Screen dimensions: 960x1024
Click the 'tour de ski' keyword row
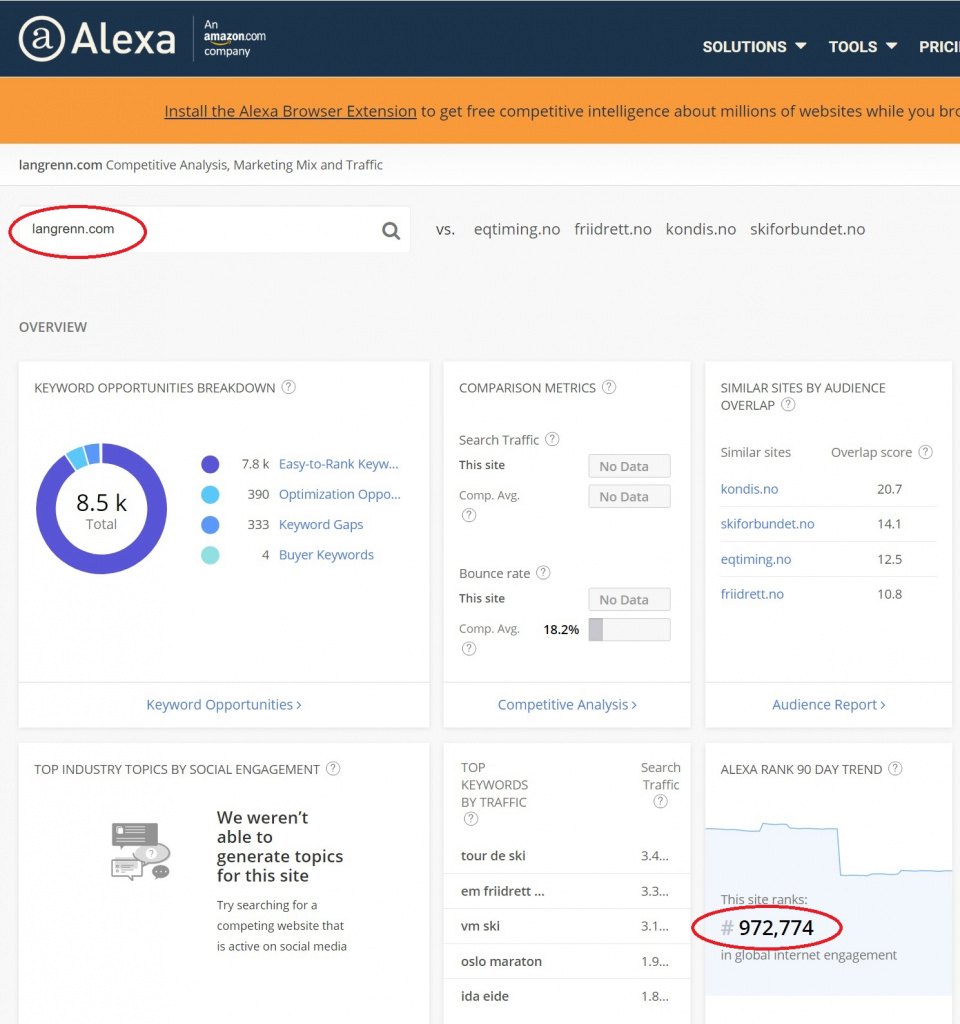point(566,856)
